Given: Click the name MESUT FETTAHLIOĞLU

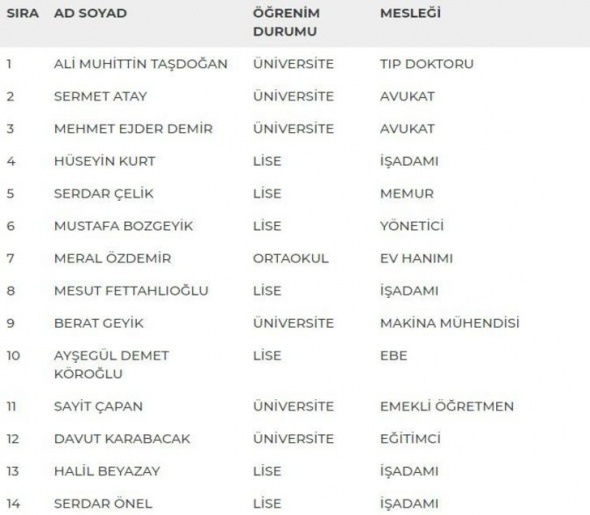Looking at the screenshot, I should coord(131,291).
